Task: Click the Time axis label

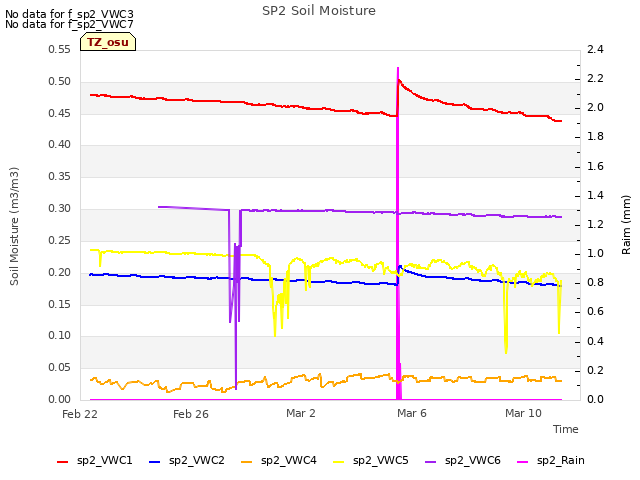Action: (x=566, y=429)
